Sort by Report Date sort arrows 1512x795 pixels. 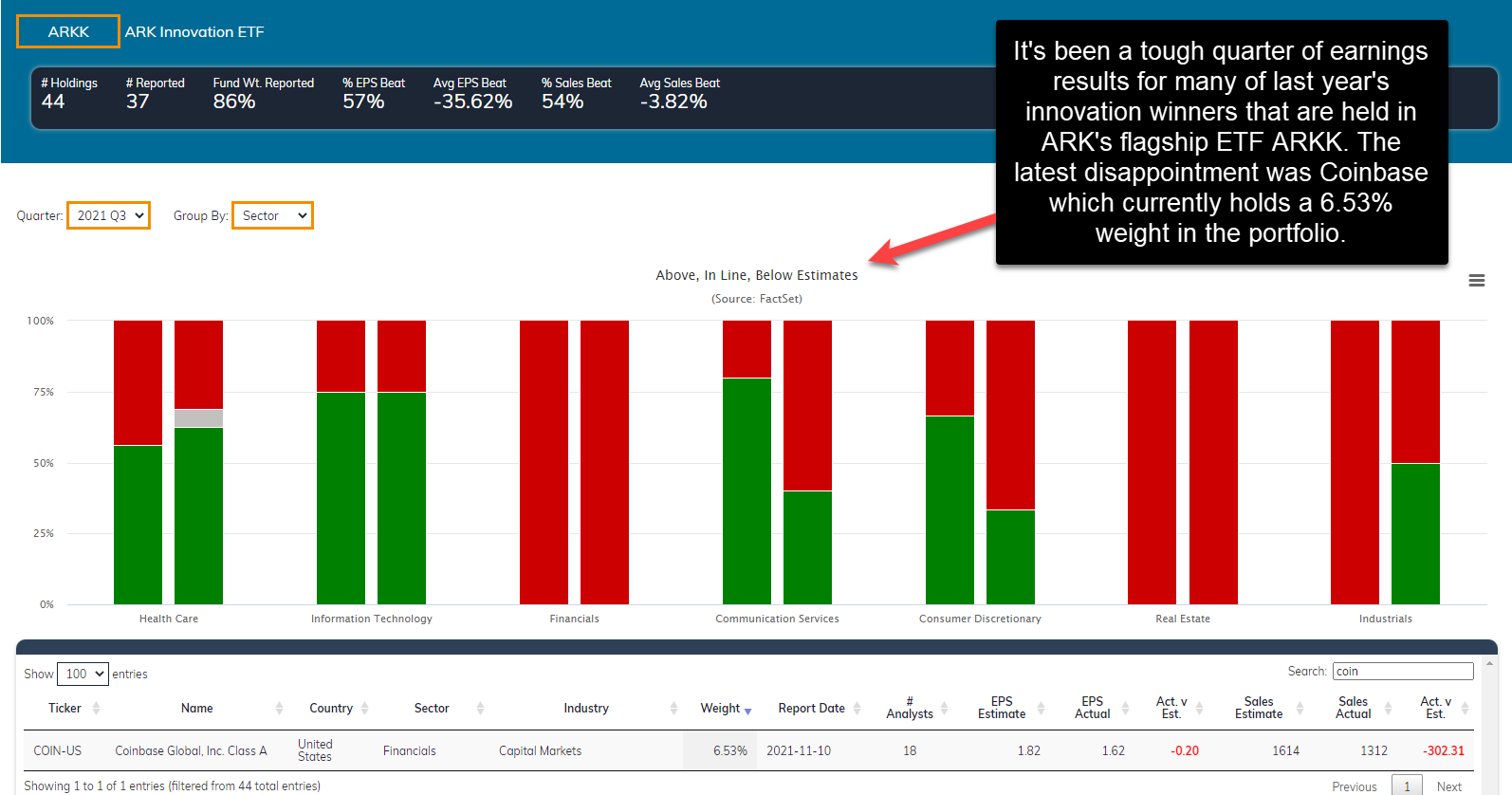(x=857, y=709)
